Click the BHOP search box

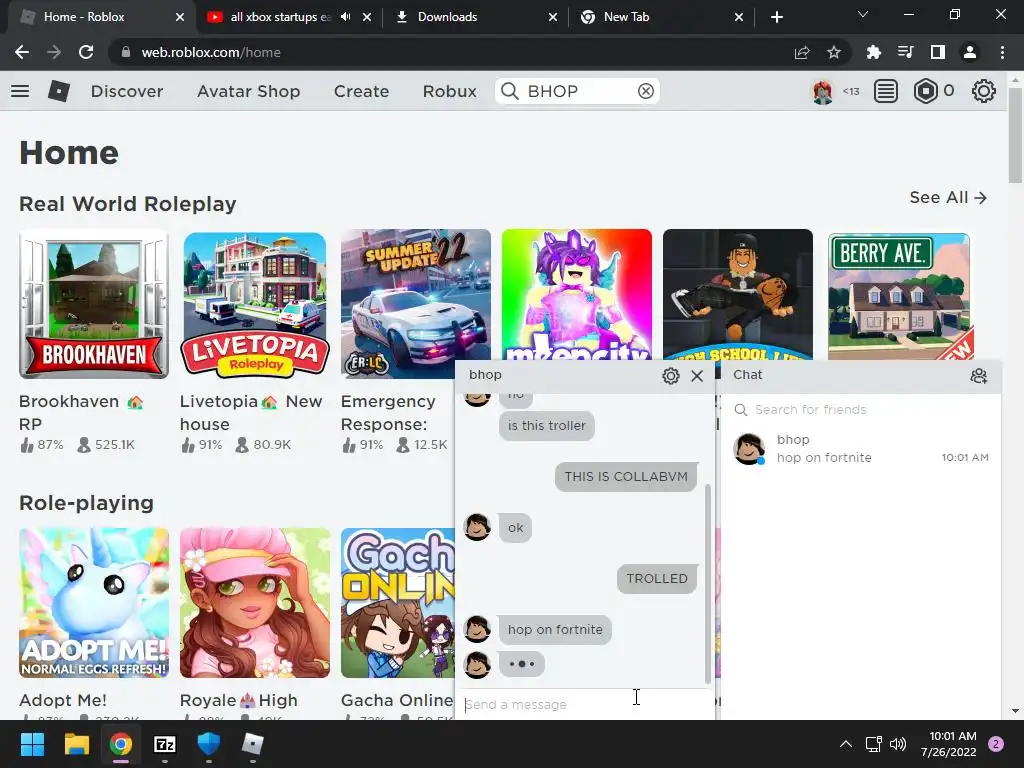pos(577,91)
